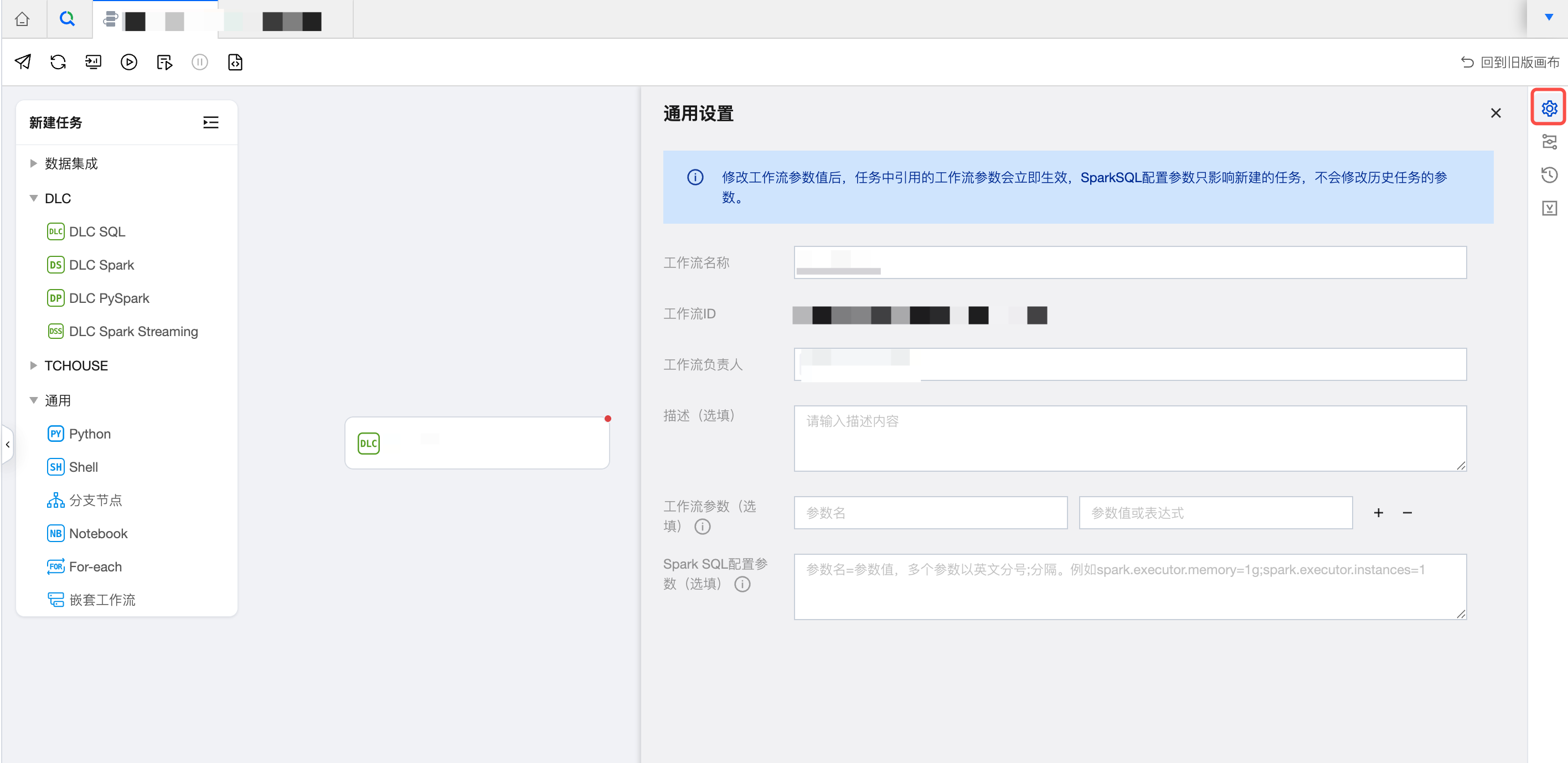Click the info icon beside 工作流参数

coord(703,527)
